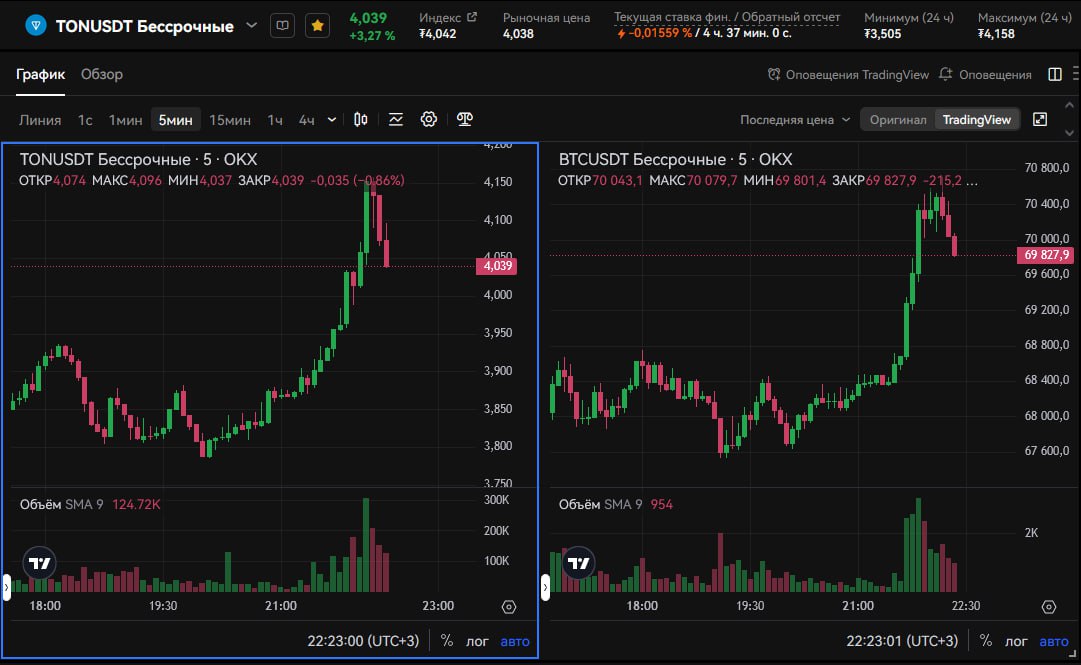Click the TON coin logo icon
Viewport: 1081px width, 665px height.
click(x=35, y=26)
